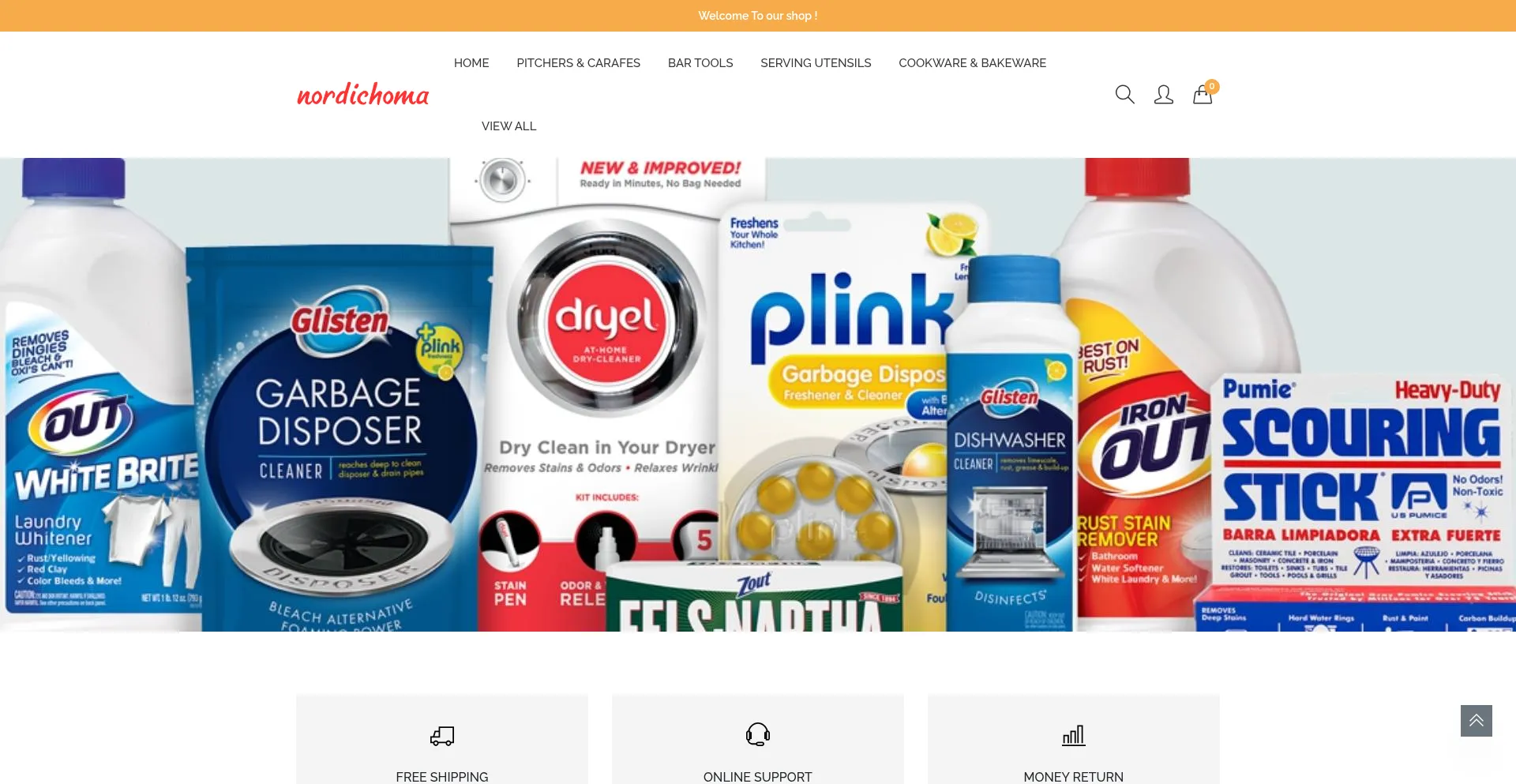Viewport: 1516px width, 784px height.
Task: Select SERVING UTENSILS menu item
Action: (x=816, y=63)
